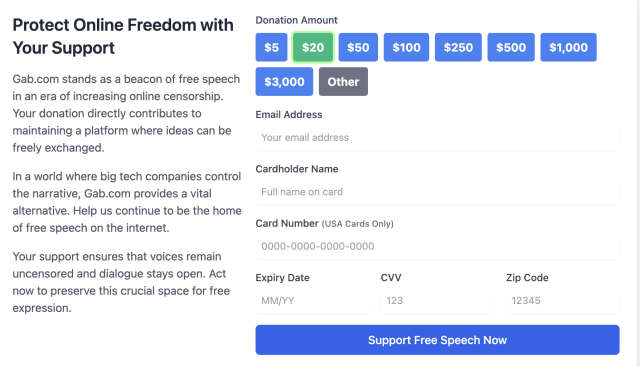Focus the Expiry Date field
Screen dimensions: 640x367
[x=312, y=301]
